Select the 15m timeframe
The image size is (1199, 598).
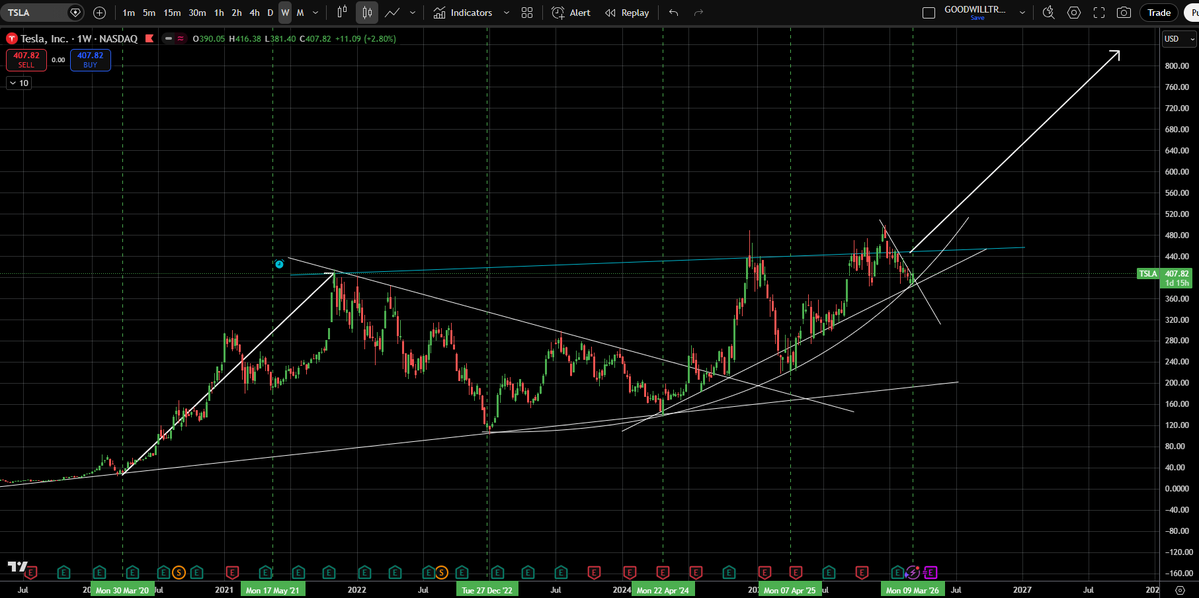(172, 12)
